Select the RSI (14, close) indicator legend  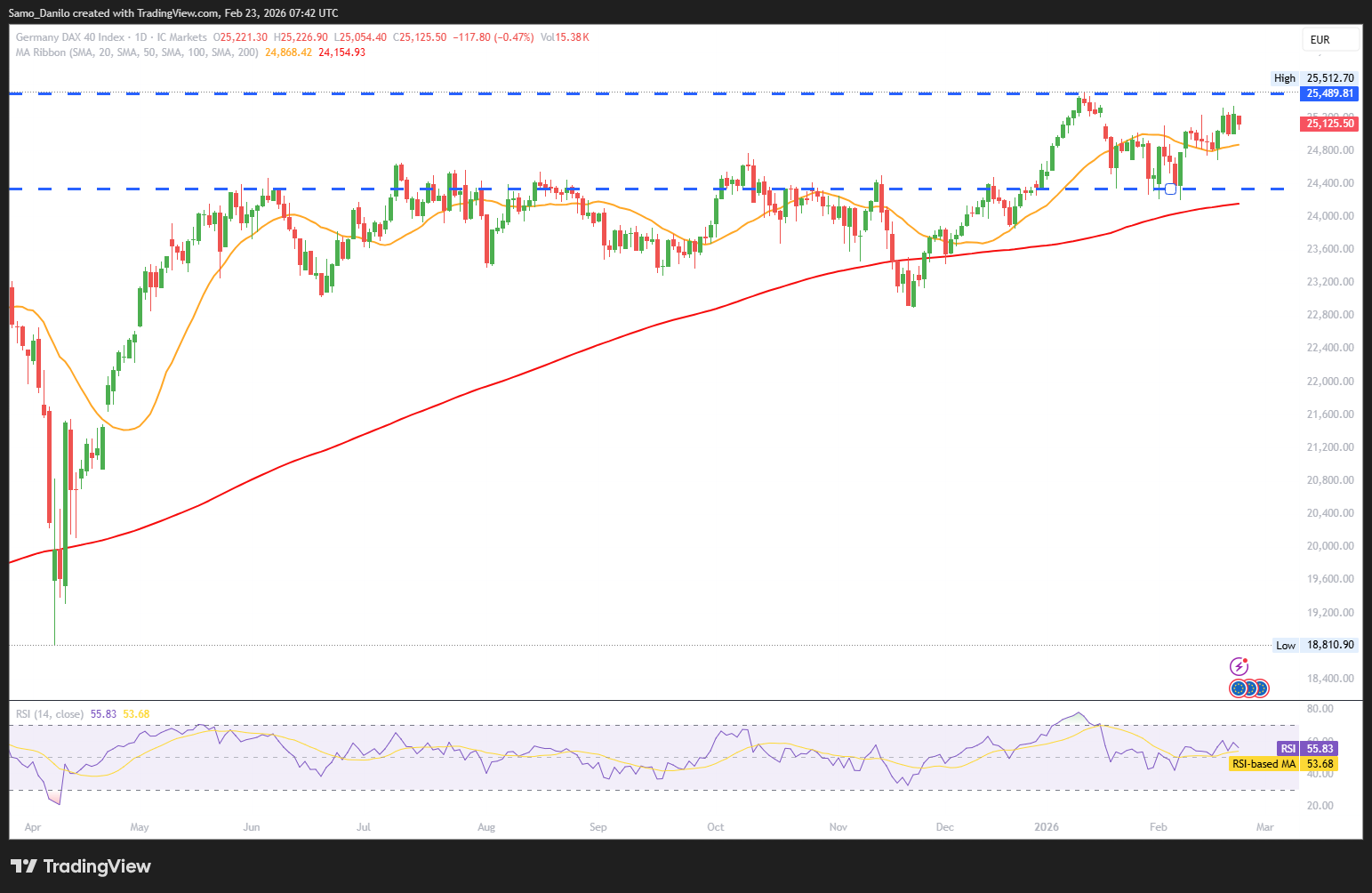[x=50, y=714]
